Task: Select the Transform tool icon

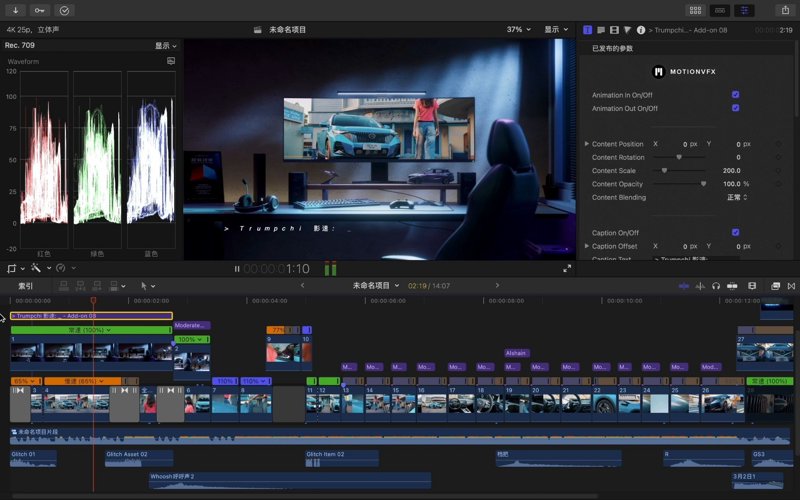Action: click(x=12, y=268)
